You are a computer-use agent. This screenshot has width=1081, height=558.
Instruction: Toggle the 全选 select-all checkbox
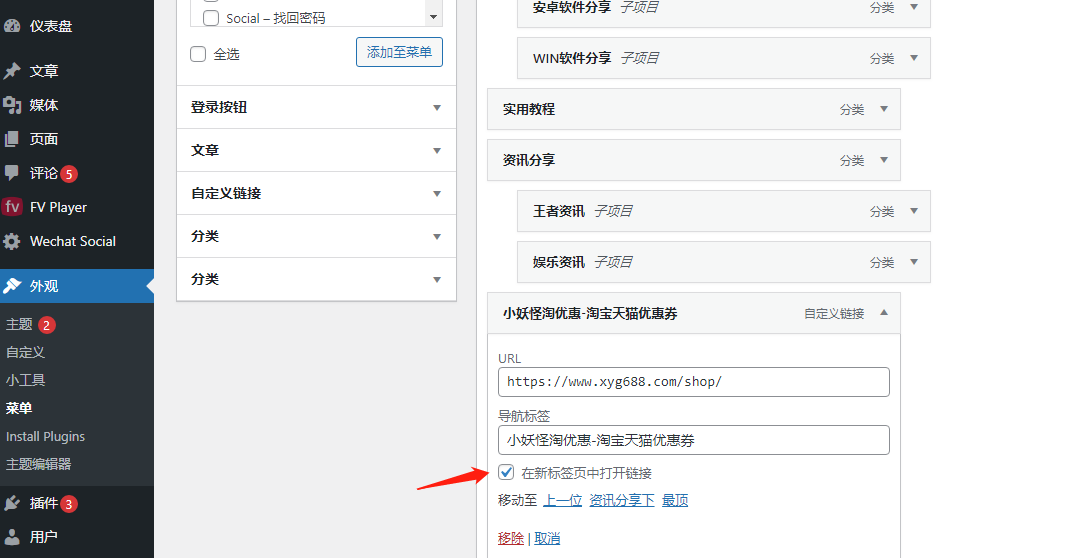click(x=198, y=54)
